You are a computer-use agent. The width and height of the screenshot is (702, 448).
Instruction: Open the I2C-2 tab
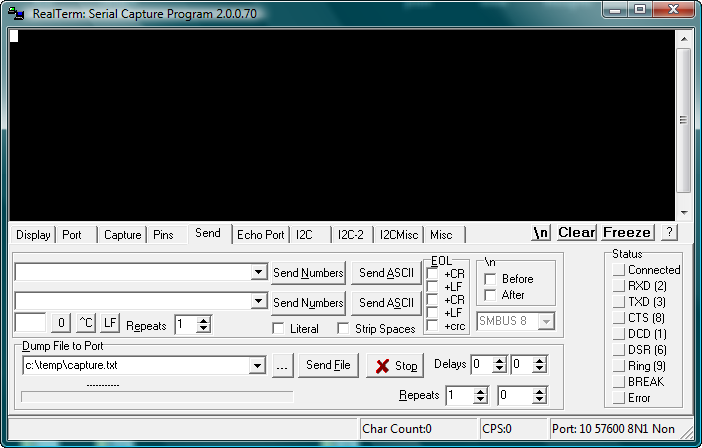[x=350, y=235]
